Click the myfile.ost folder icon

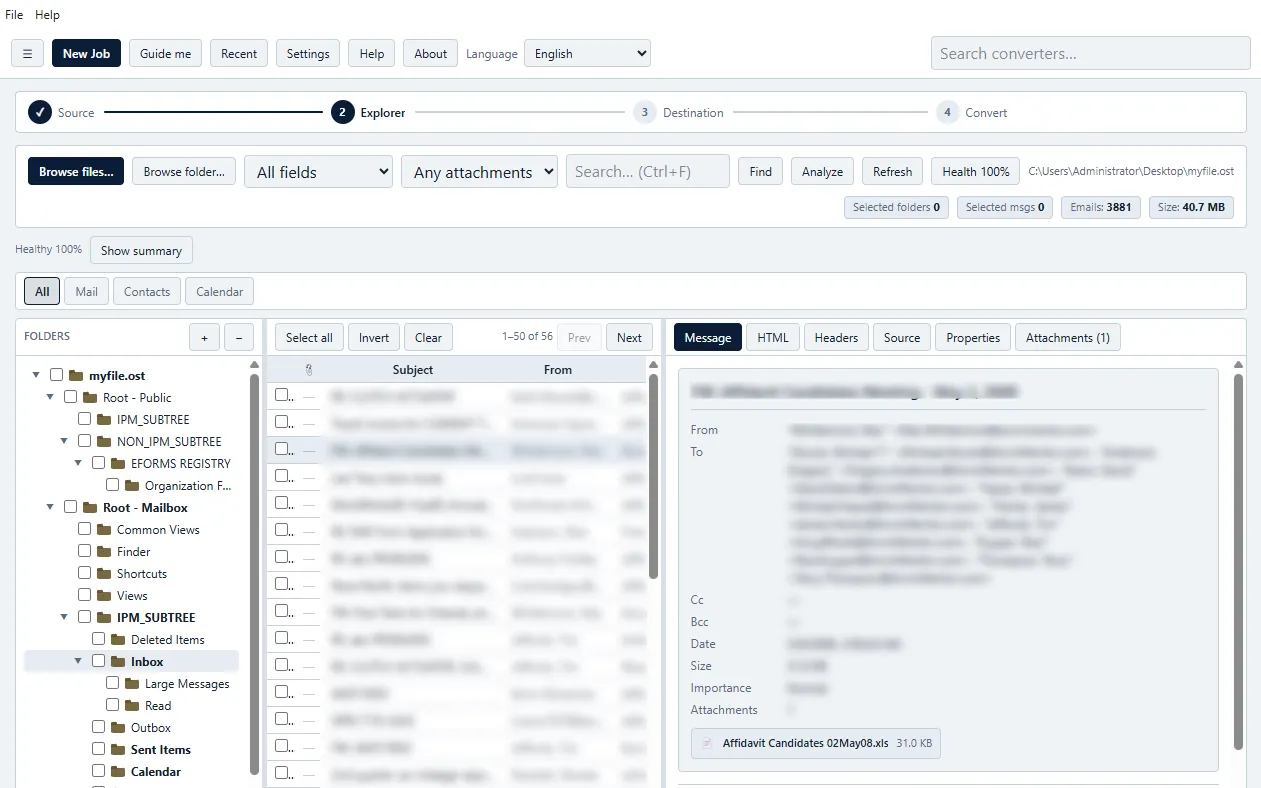pos(76,376)
